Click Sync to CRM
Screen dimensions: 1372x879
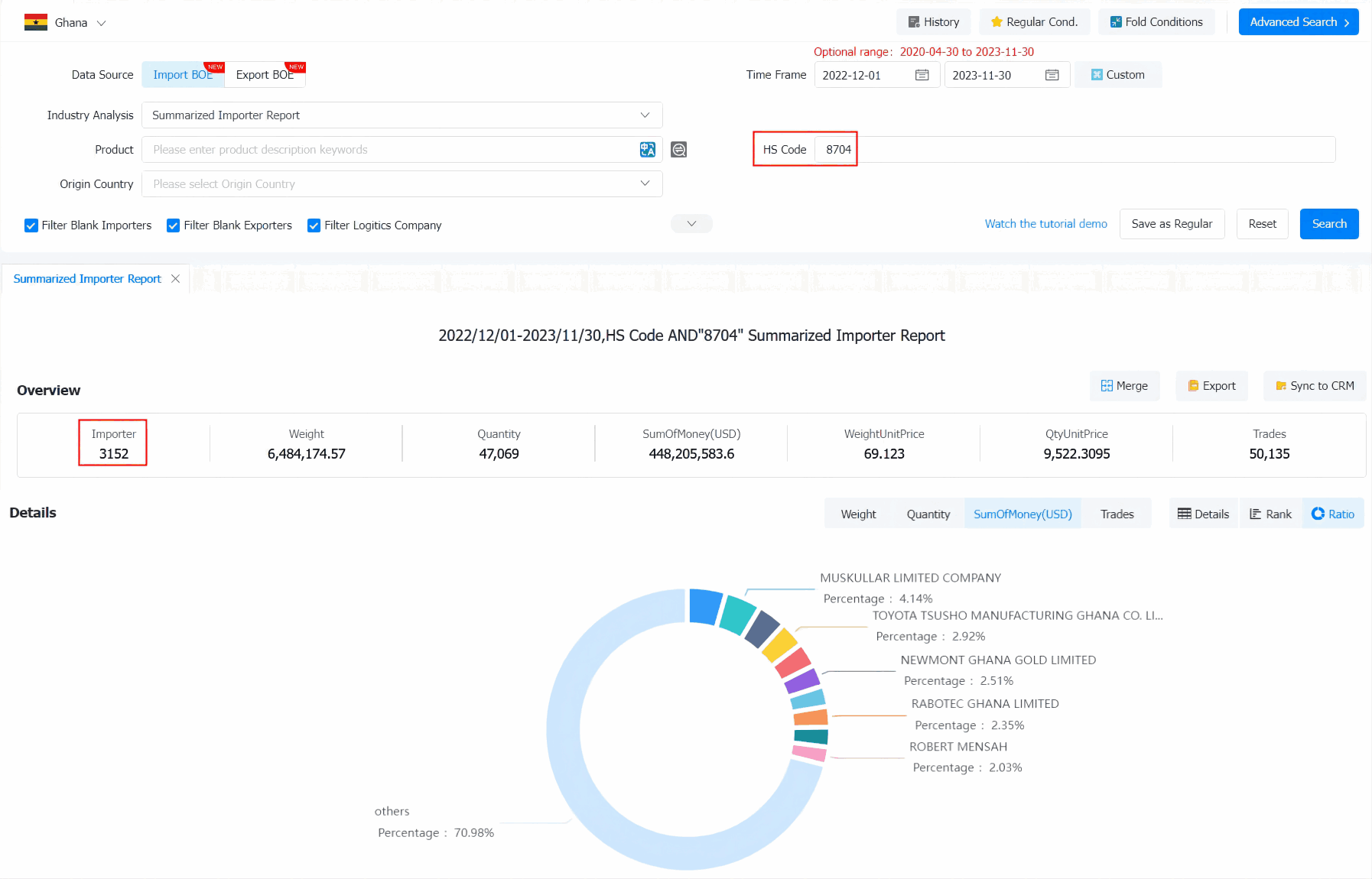click(x=1315, y=386)
